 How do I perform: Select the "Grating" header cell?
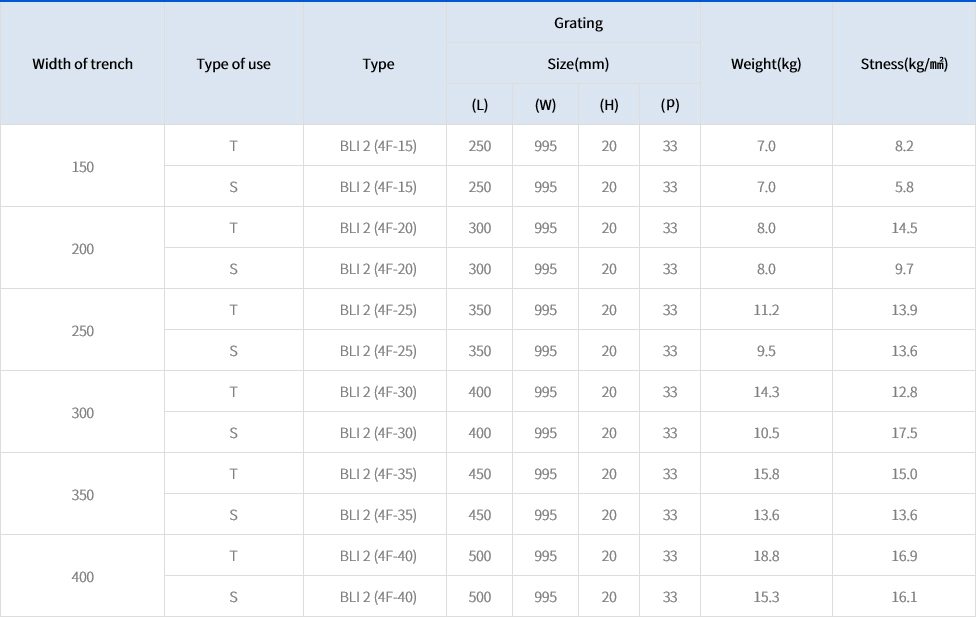click(x=578, y=23)
